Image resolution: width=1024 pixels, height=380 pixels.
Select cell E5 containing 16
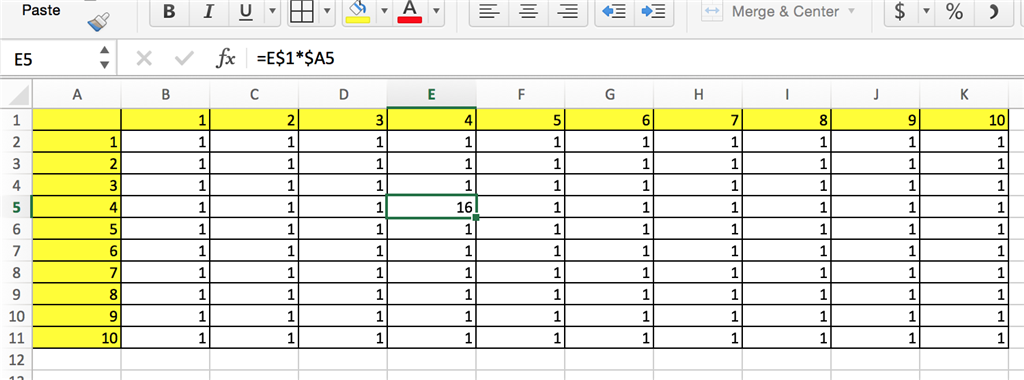(432, 207)
